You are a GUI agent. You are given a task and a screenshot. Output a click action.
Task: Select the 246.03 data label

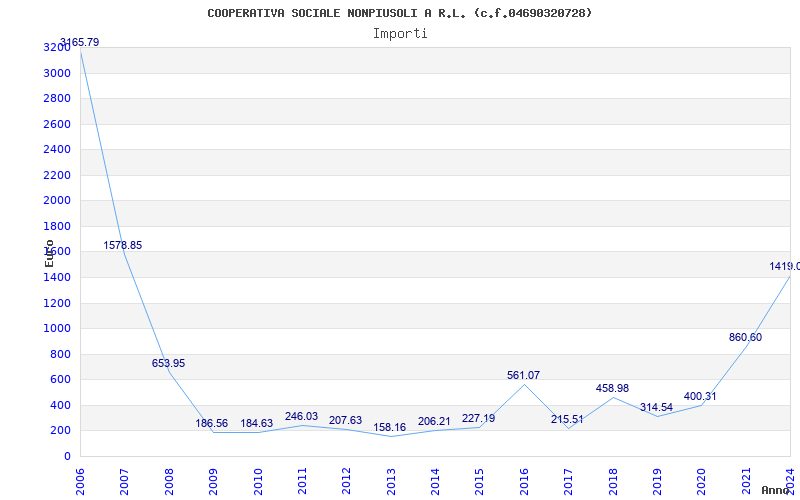tap(301, 417)
